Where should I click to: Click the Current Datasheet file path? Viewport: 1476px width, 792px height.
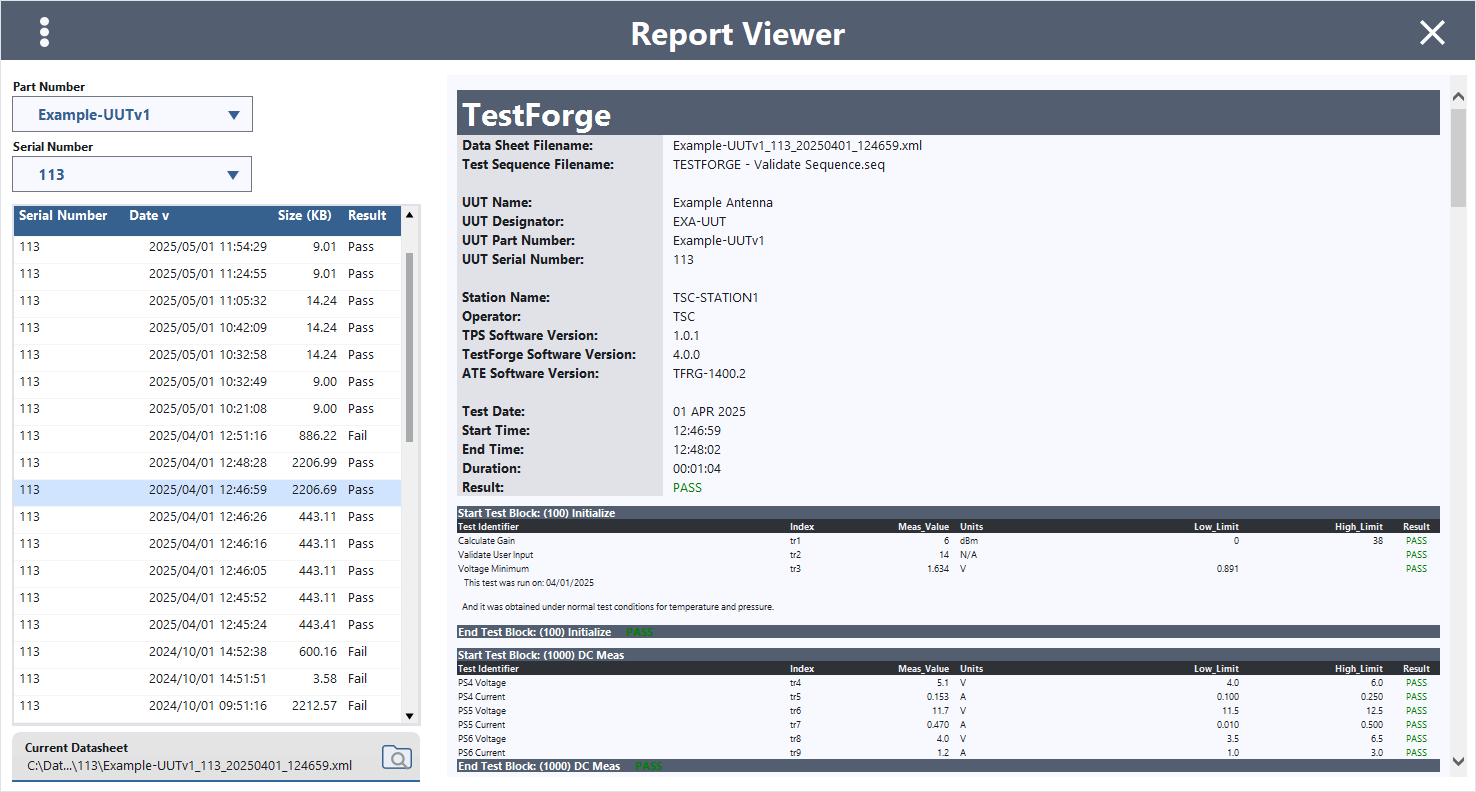pos(190,766)
